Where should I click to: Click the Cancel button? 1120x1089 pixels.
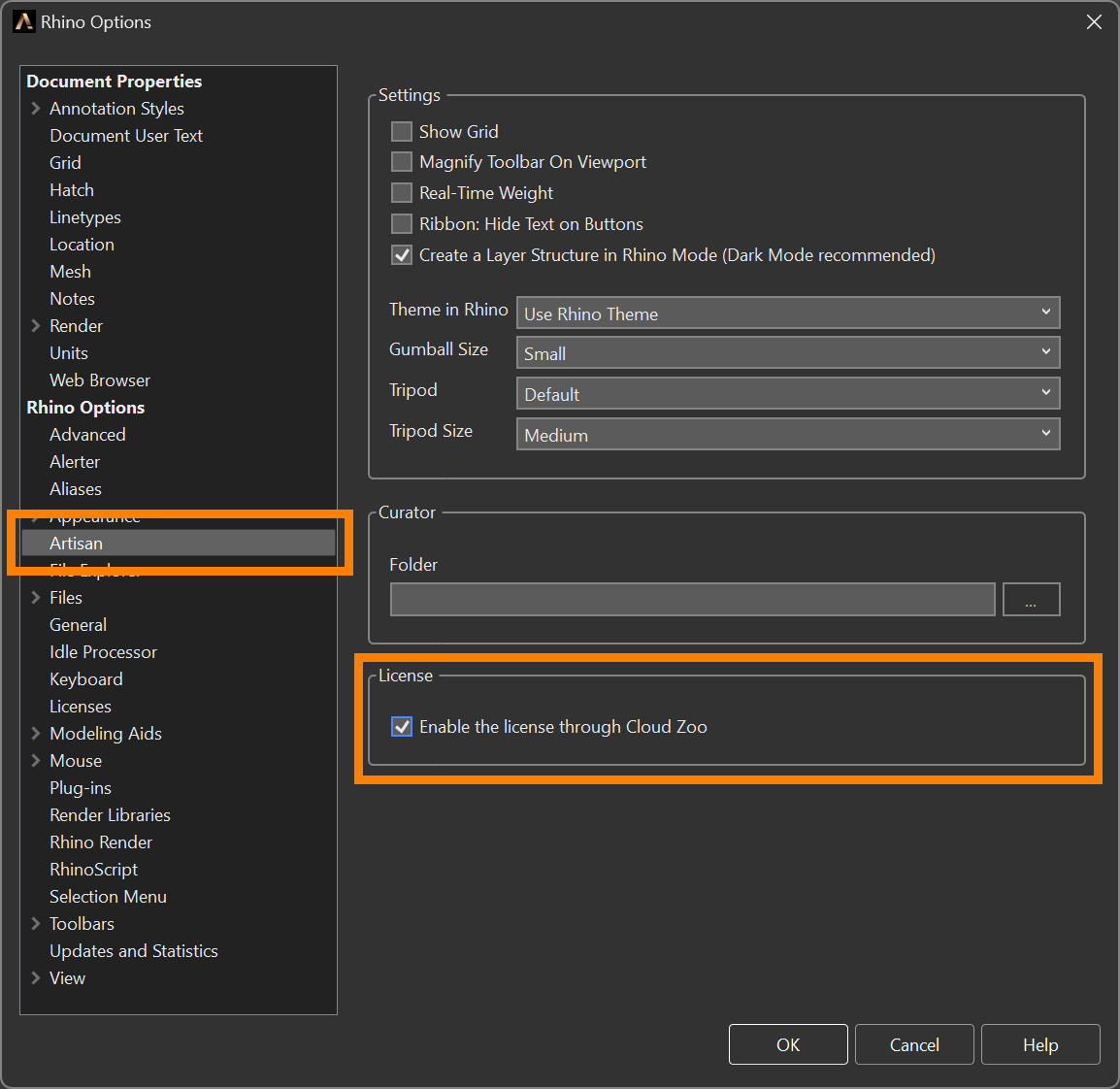pos(914,1044)
